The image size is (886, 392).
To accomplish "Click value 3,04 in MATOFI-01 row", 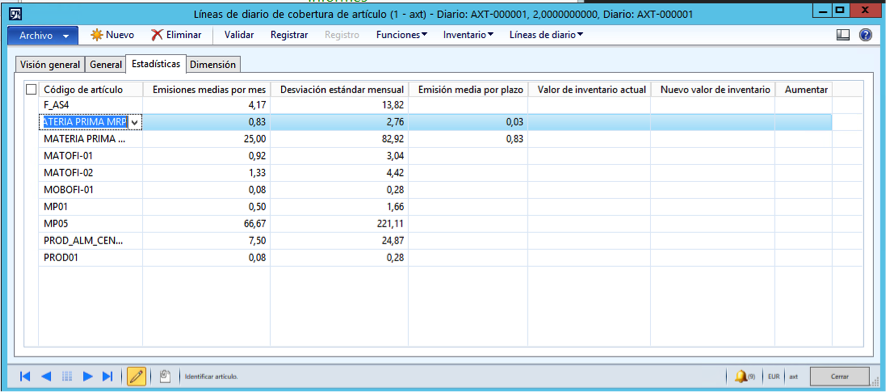I will [395, 155].
